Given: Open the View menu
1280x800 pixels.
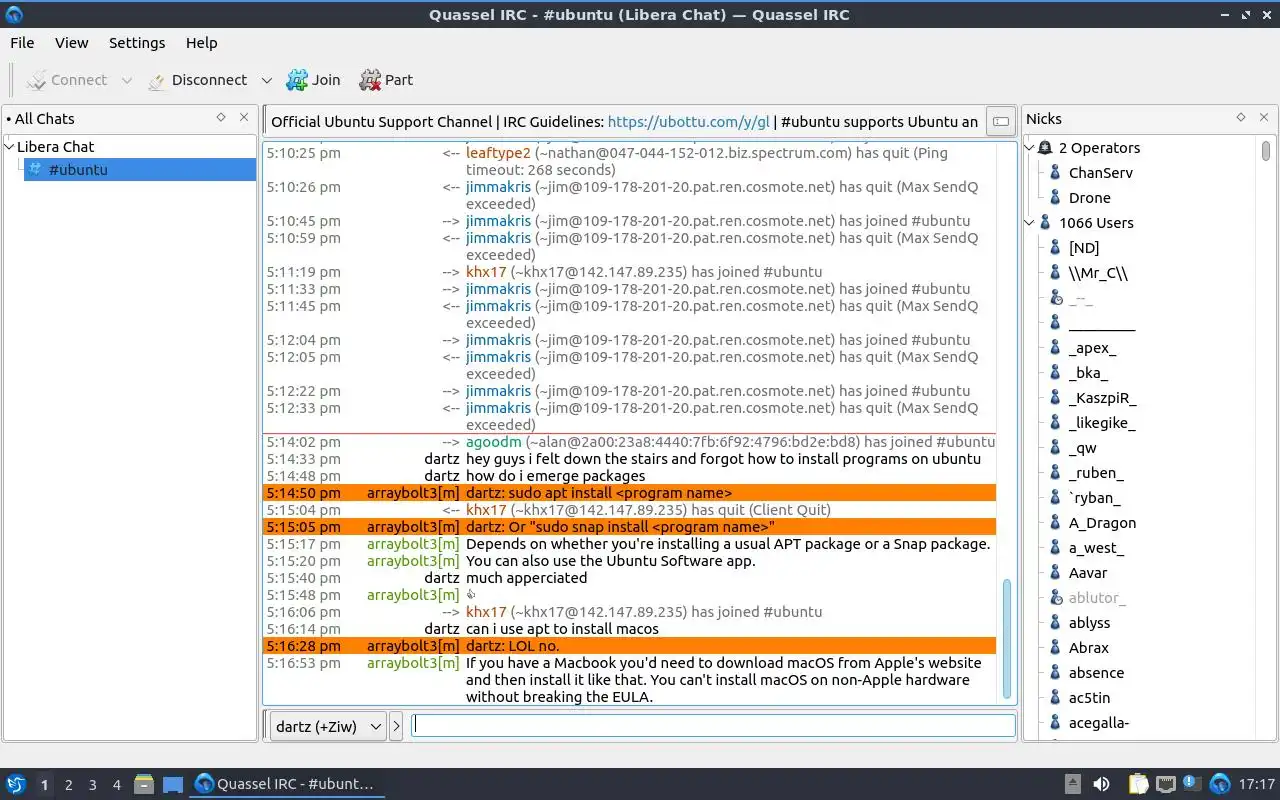Looking at the screenshot, I should (72, 43).
